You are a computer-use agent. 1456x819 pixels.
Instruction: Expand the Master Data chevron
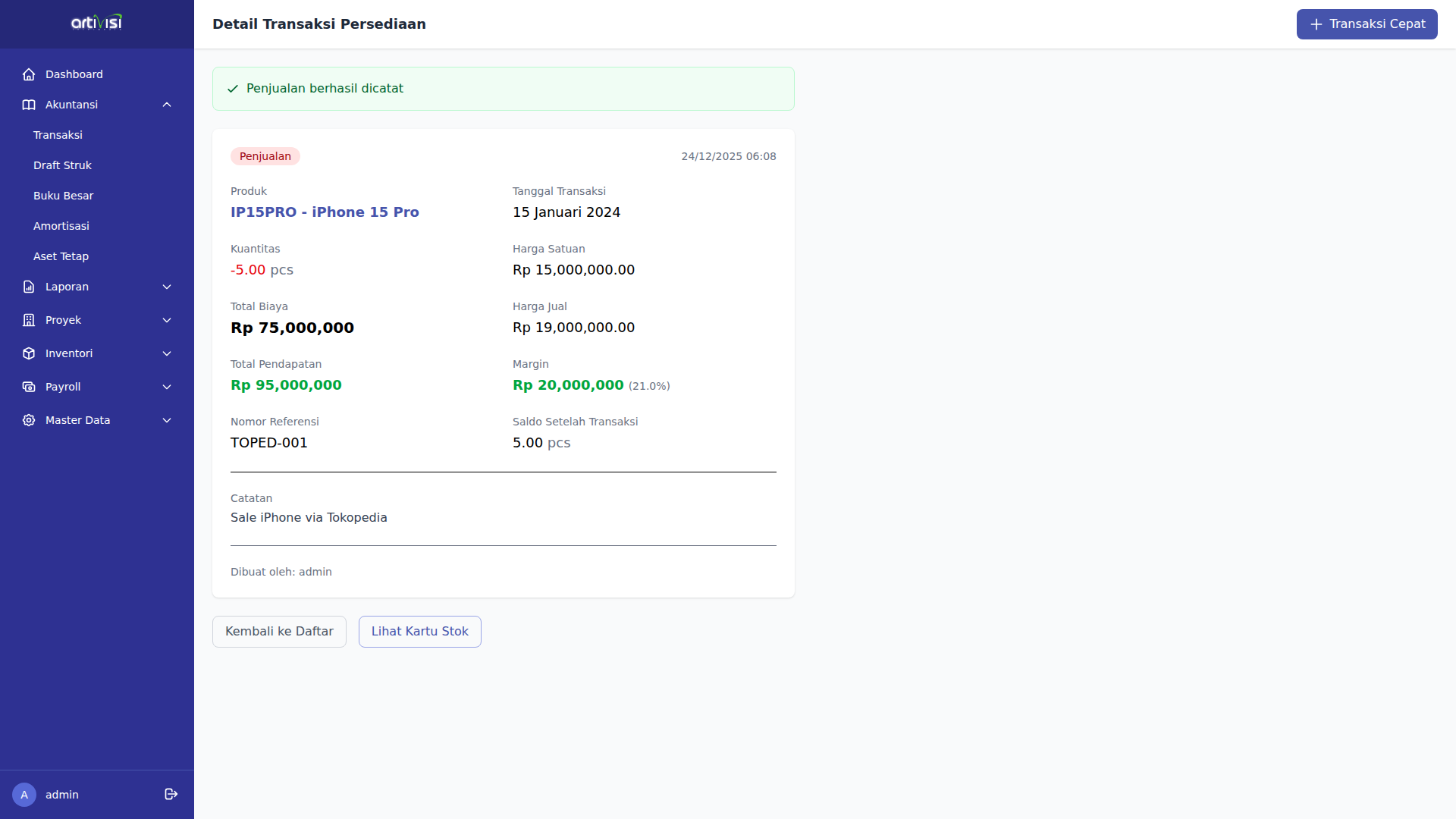tap(167, 420)
